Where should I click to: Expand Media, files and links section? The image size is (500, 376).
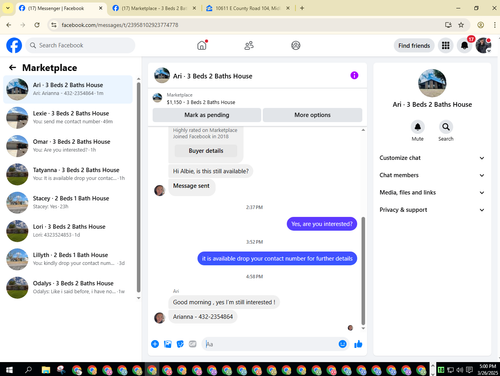pyautogui.click(x=432, y=193)
